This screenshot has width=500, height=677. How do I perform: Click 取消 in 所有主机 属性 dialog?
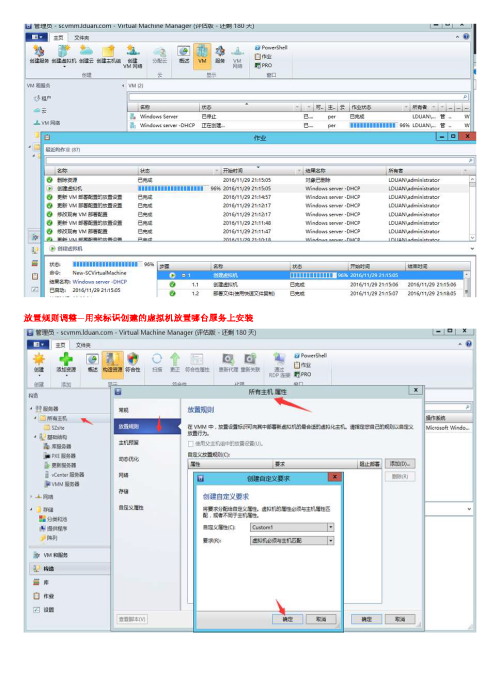tap(400, 619)
